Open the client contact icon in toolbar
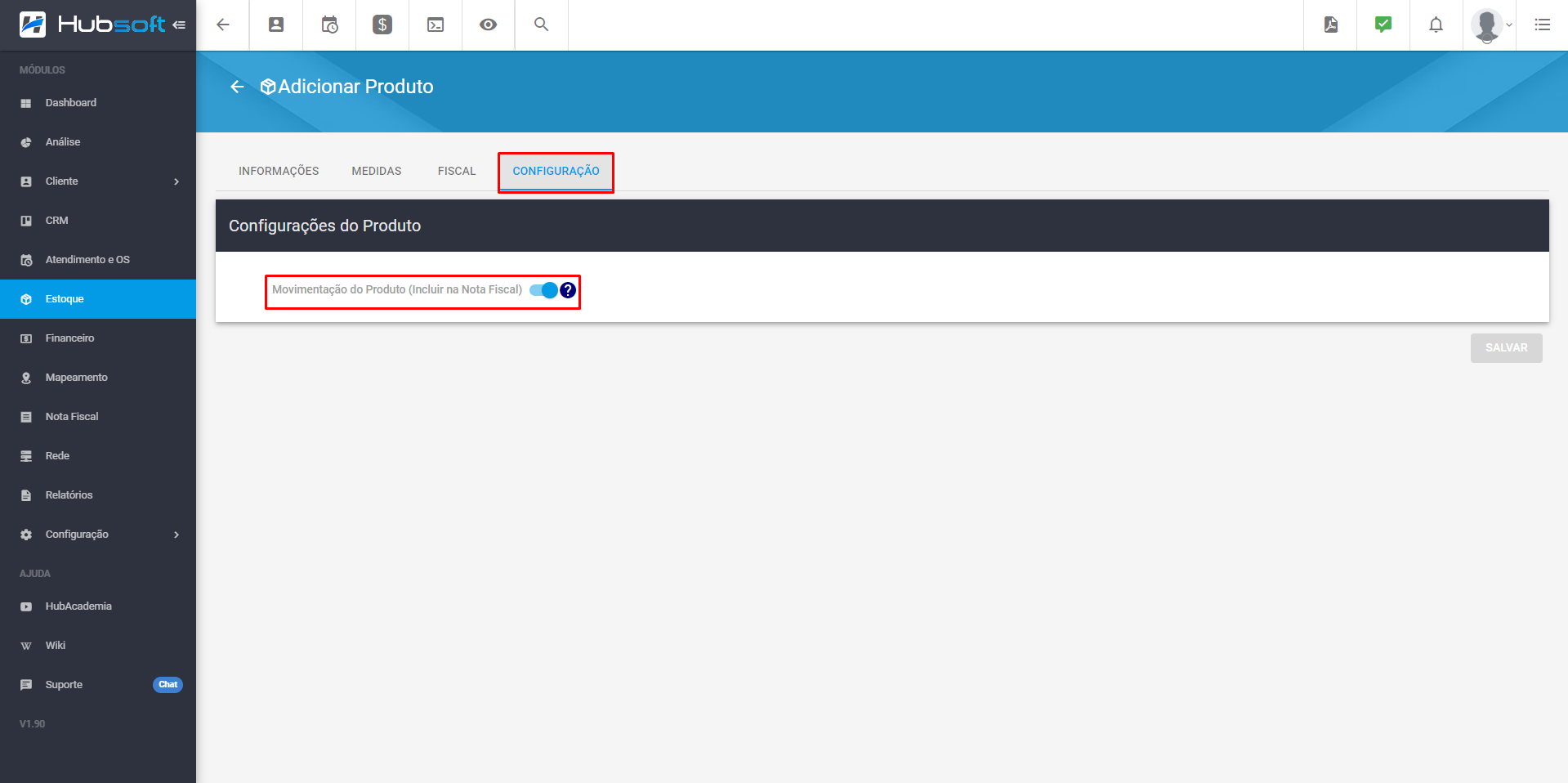Viewport: 1568px width, 783px height. tap(276, 25)
